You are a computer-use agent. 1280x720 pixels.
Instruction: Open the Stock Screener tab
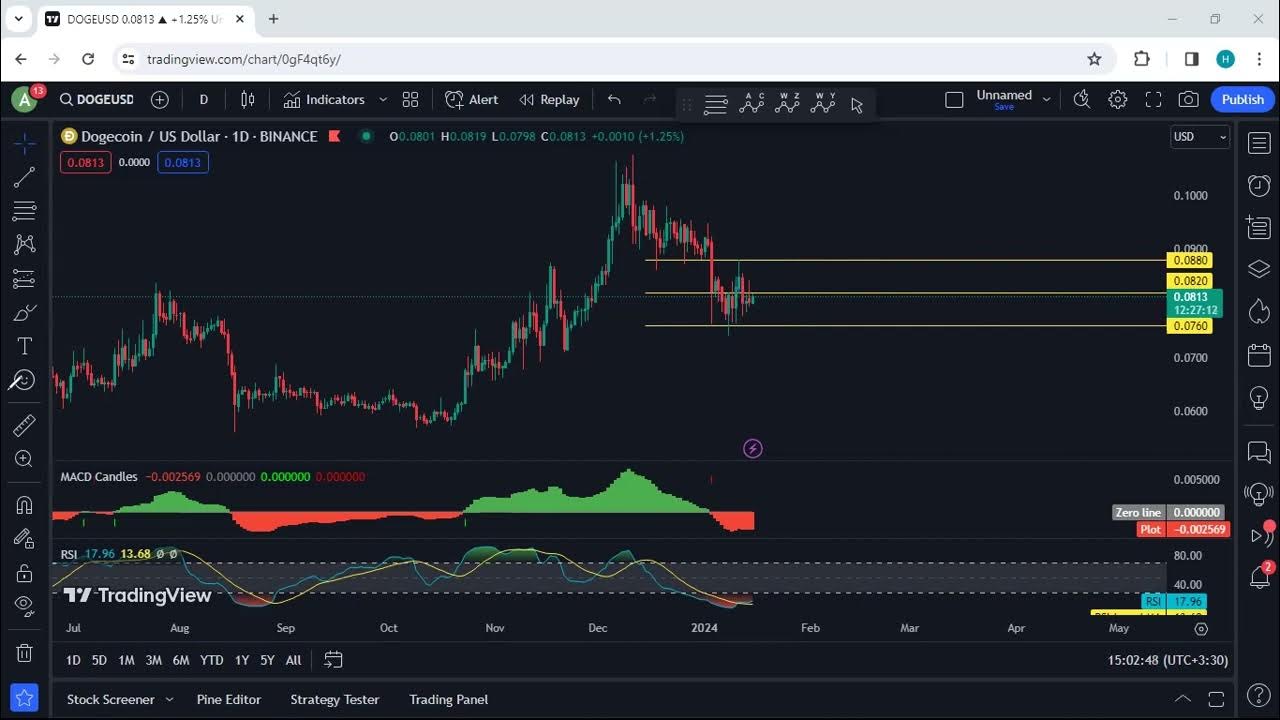110,699
